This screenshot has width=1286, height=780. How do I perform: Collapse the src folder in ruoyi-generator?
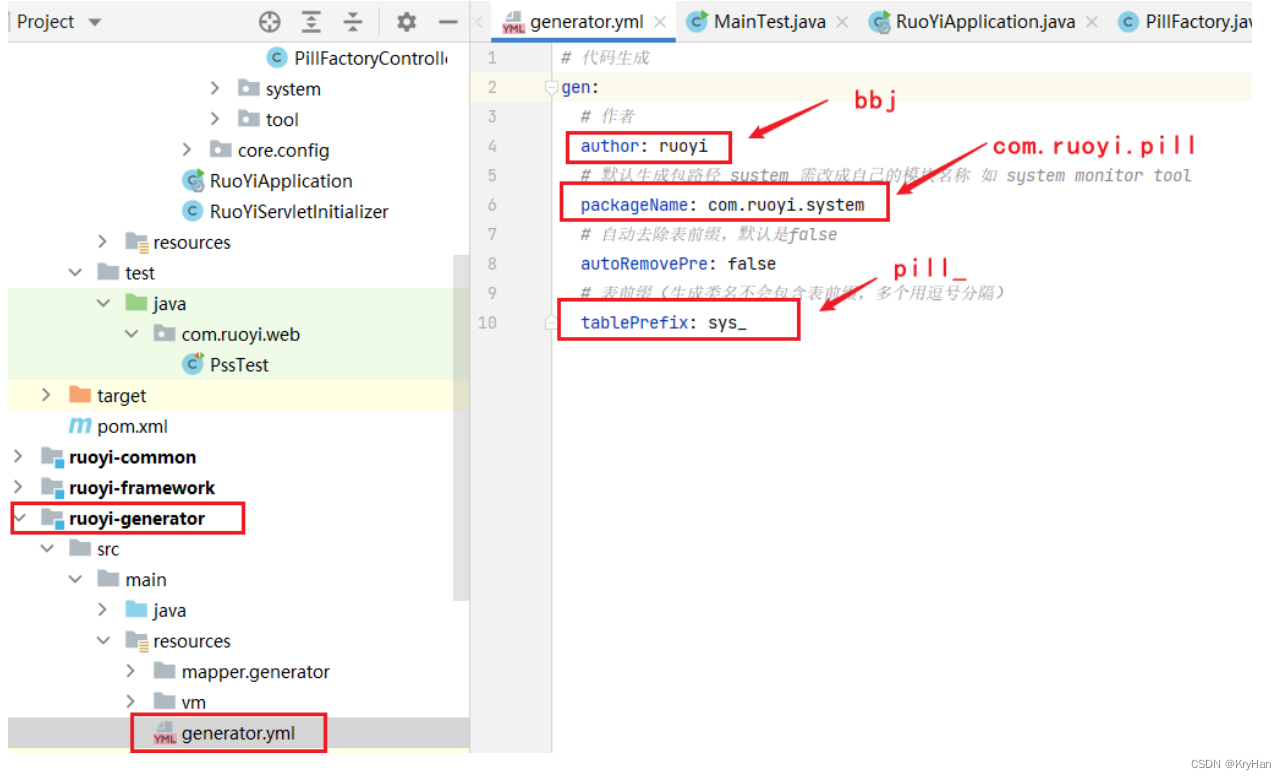click(x=47, y=549)
